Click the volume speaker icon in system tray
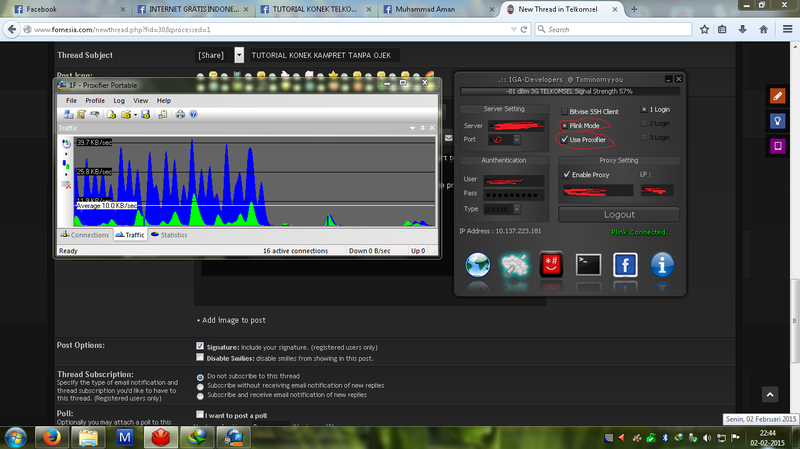 (x=707, y=438)
